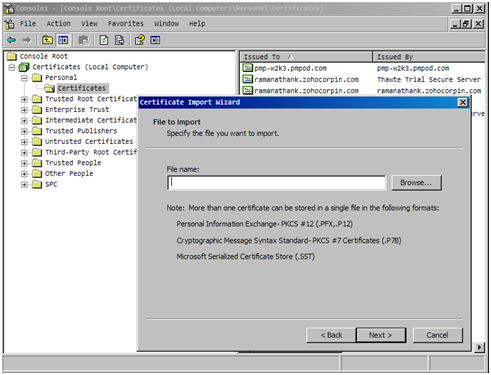This screenshot has height=375, width=491.
Task: Click the Browse... button
Action: [416, 183]
